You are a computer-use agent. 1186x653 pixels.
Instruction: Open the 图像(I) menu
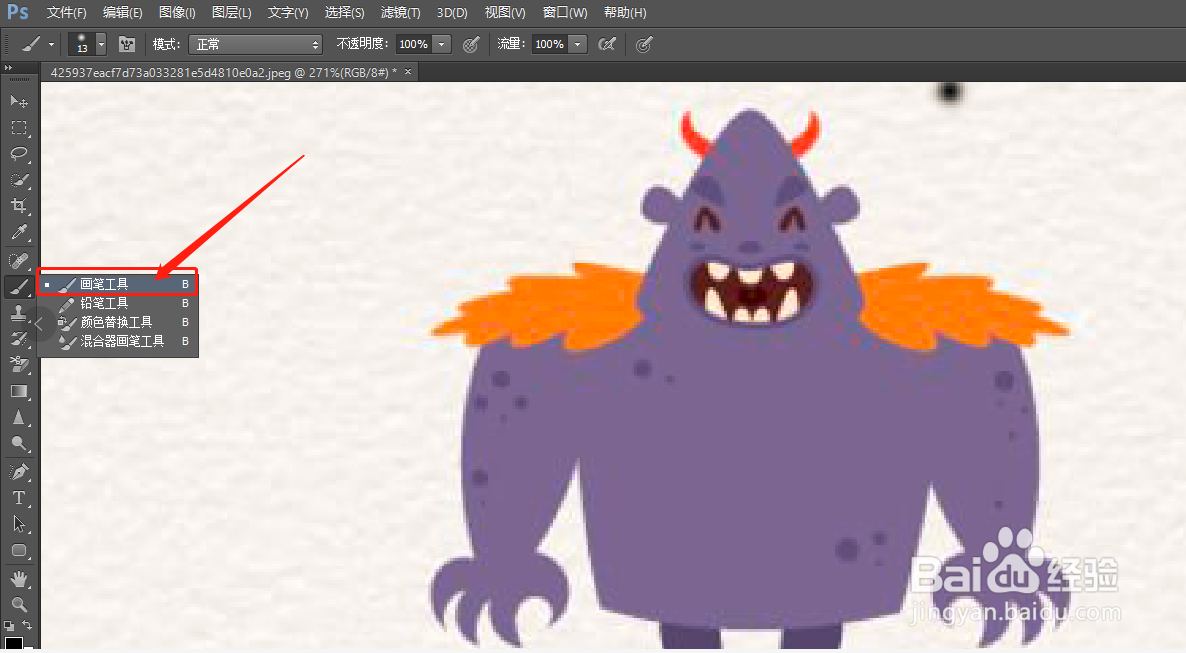[178, 13]
